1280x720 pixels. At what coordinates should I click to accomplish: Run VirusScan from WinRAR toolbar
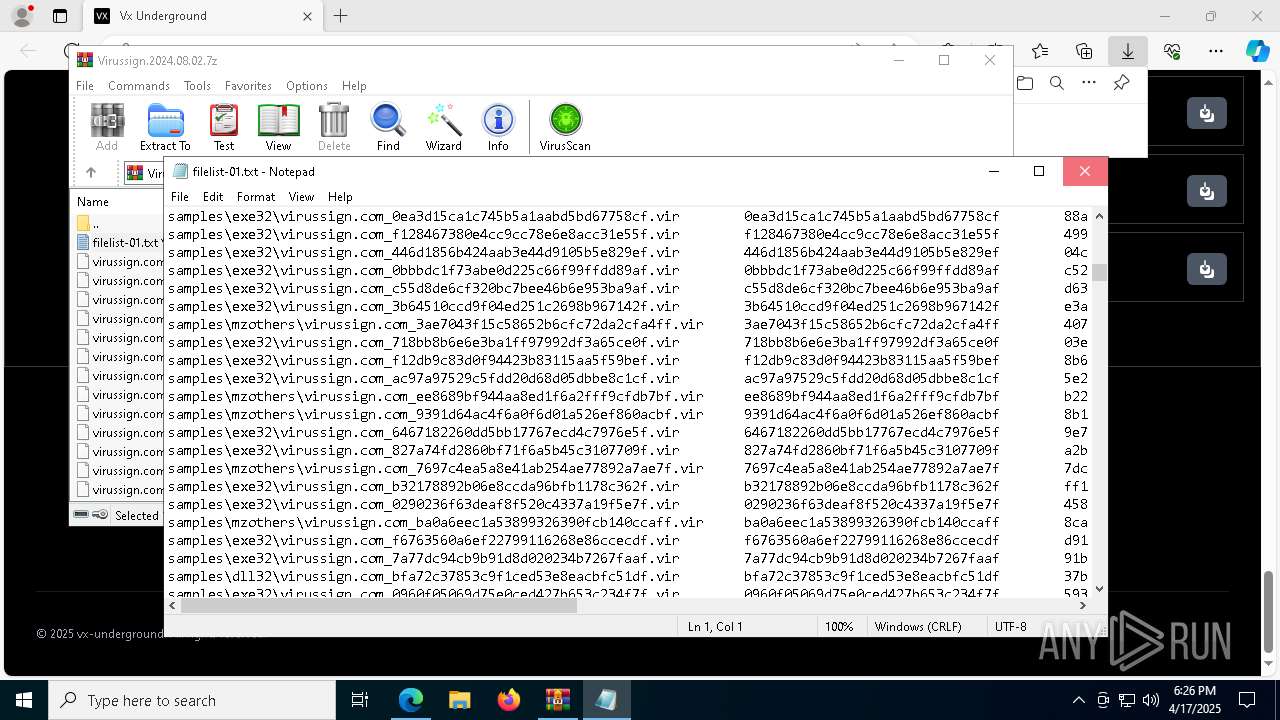click(565, 127)
